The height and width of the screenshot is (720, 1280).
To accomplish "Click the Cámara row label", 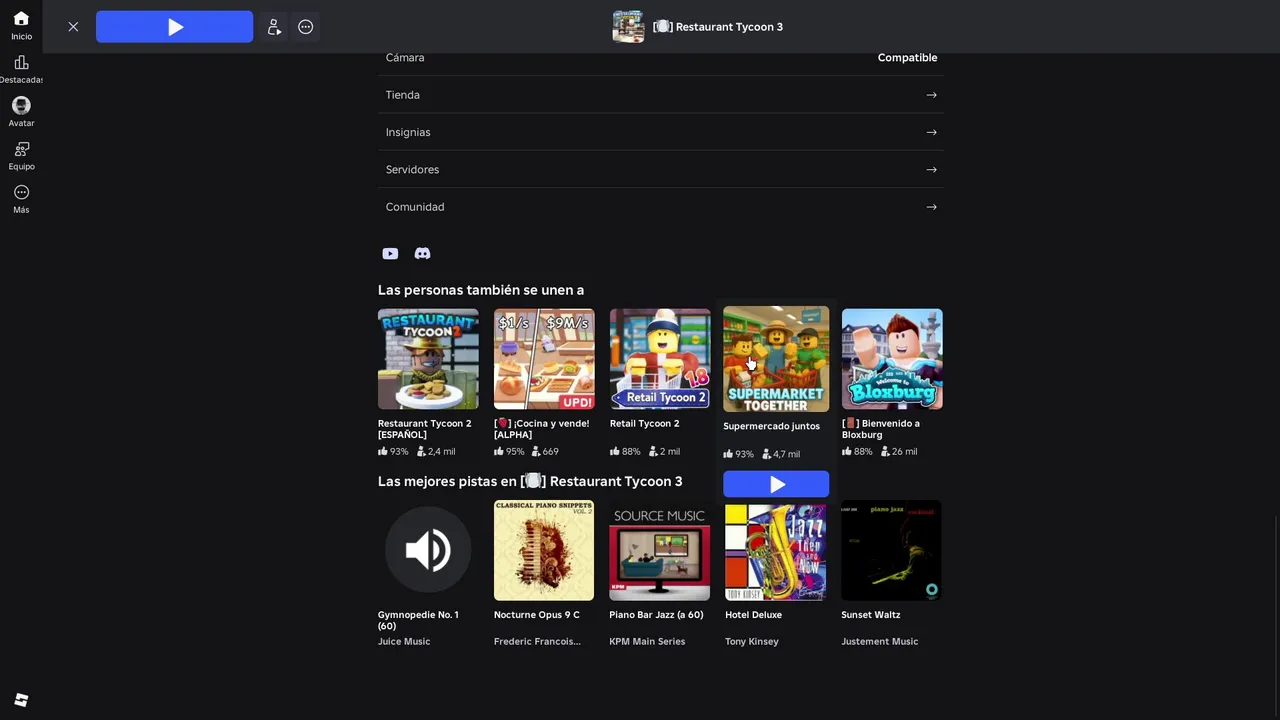I will (405, 58).
